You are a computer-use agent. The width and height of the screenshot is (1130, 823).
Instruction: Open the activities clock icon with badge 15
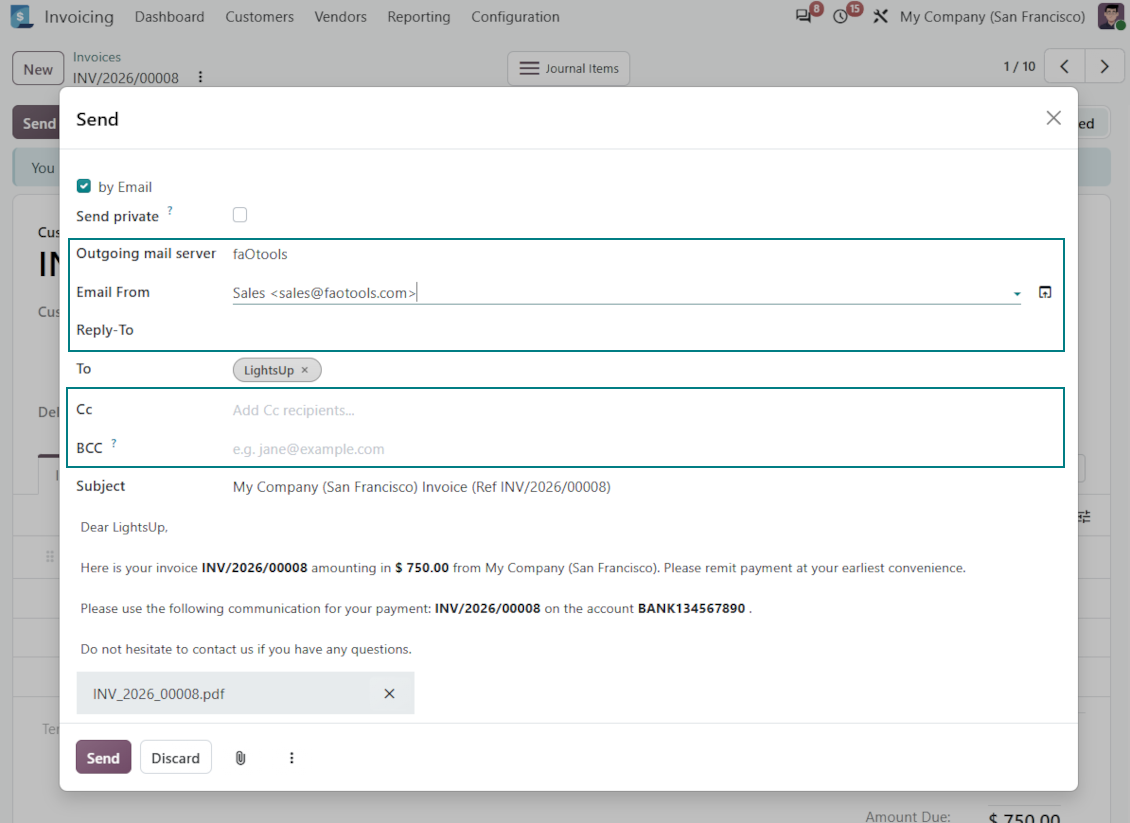[x=840, y=16]
